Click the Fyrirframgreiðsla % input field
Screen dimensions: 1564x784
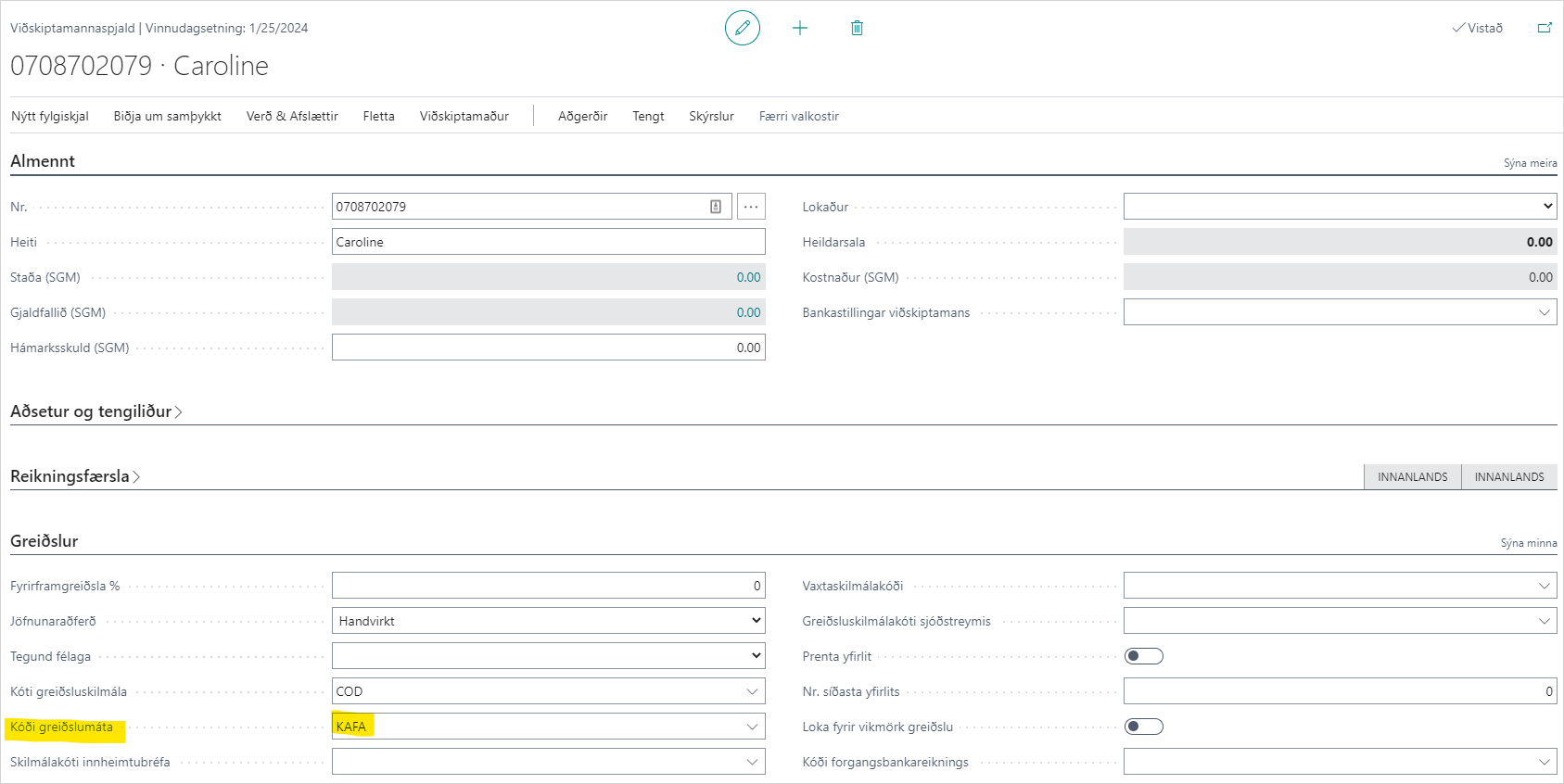pos(548,586)
